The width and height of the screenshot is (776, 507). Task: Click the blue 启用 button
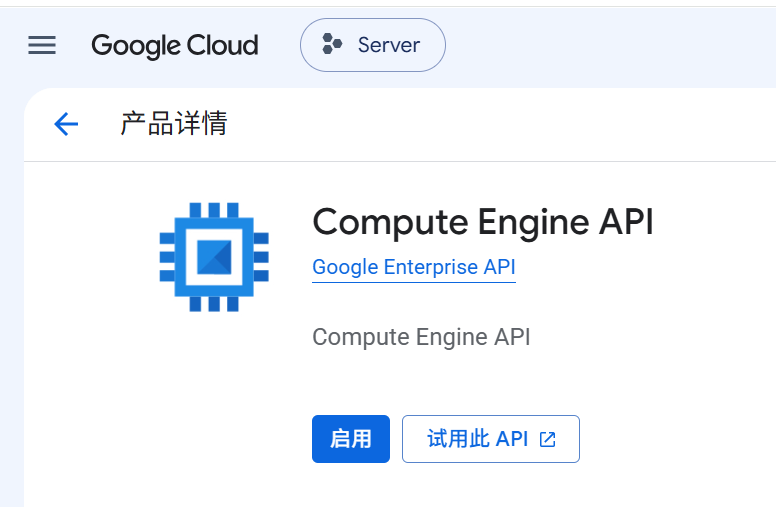(351, 439)
